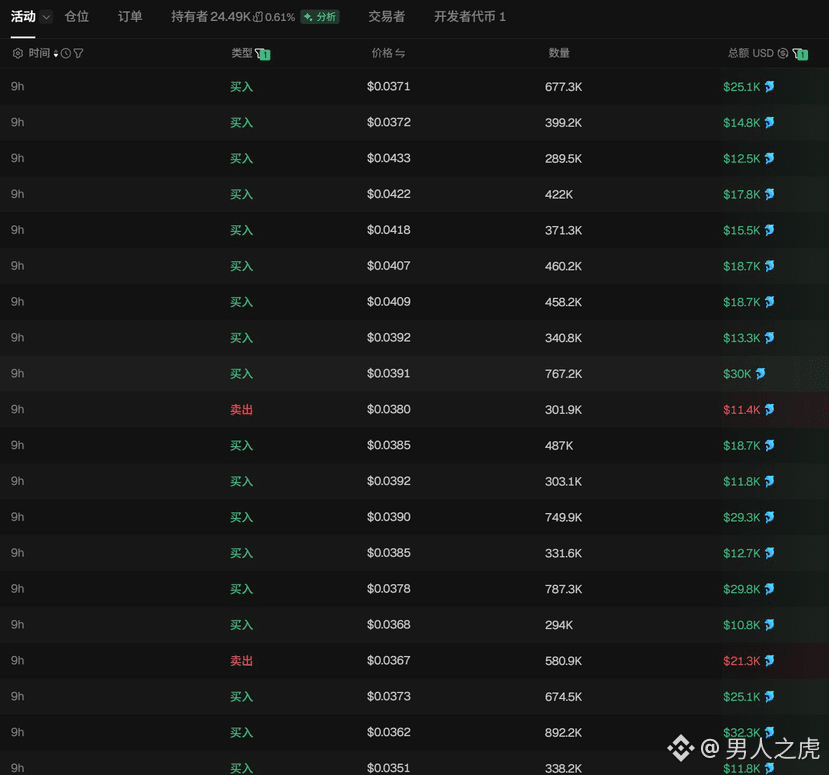Image resolution: width=829 pixels, height=775 pixels.
Task: Click blue icon in 487K quantity row
Action: (770, 445)
